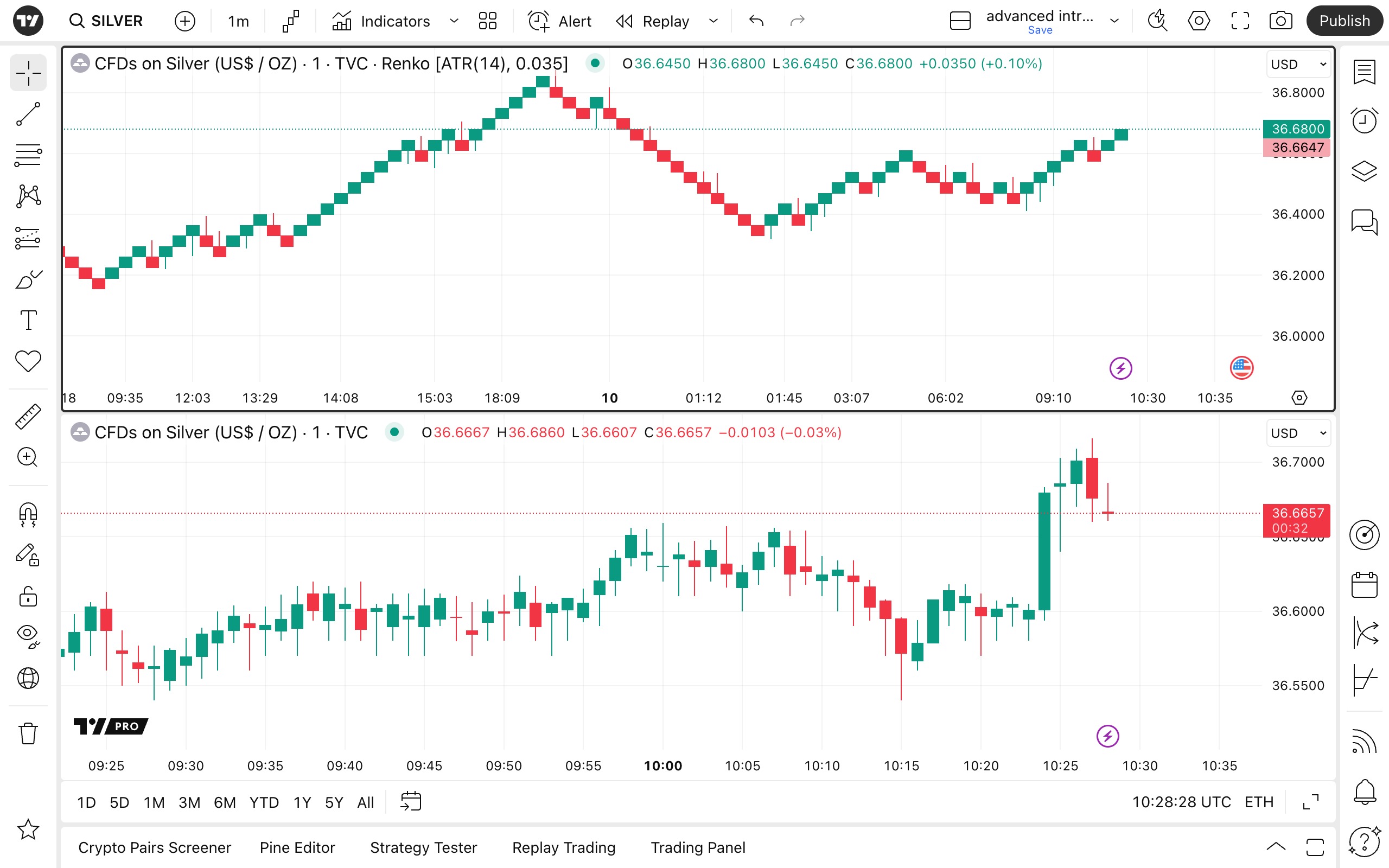Take a chart snapshot with the camera icon
The image size is (1389, 868).
pos(1280,21)
